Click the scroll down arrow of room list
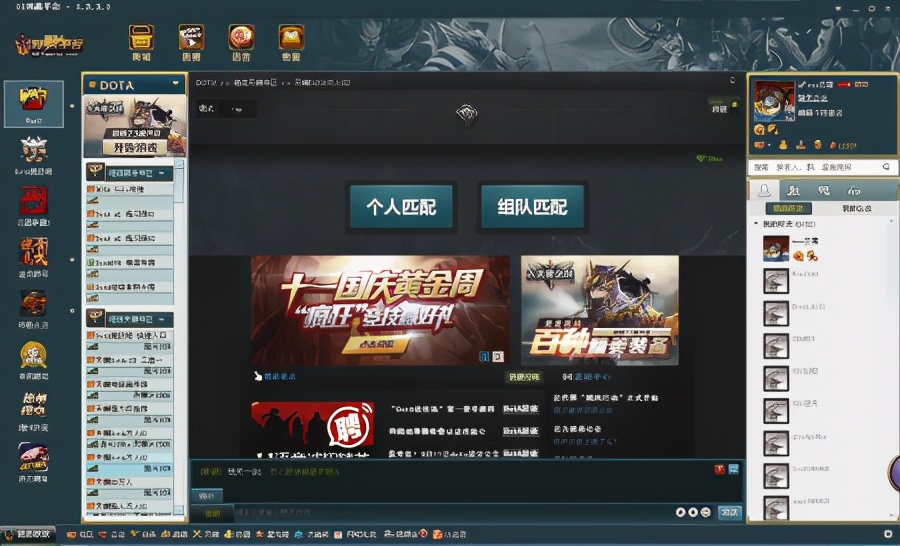The width and height of the screenshot is (900, 546). click(x=179, y=509)
